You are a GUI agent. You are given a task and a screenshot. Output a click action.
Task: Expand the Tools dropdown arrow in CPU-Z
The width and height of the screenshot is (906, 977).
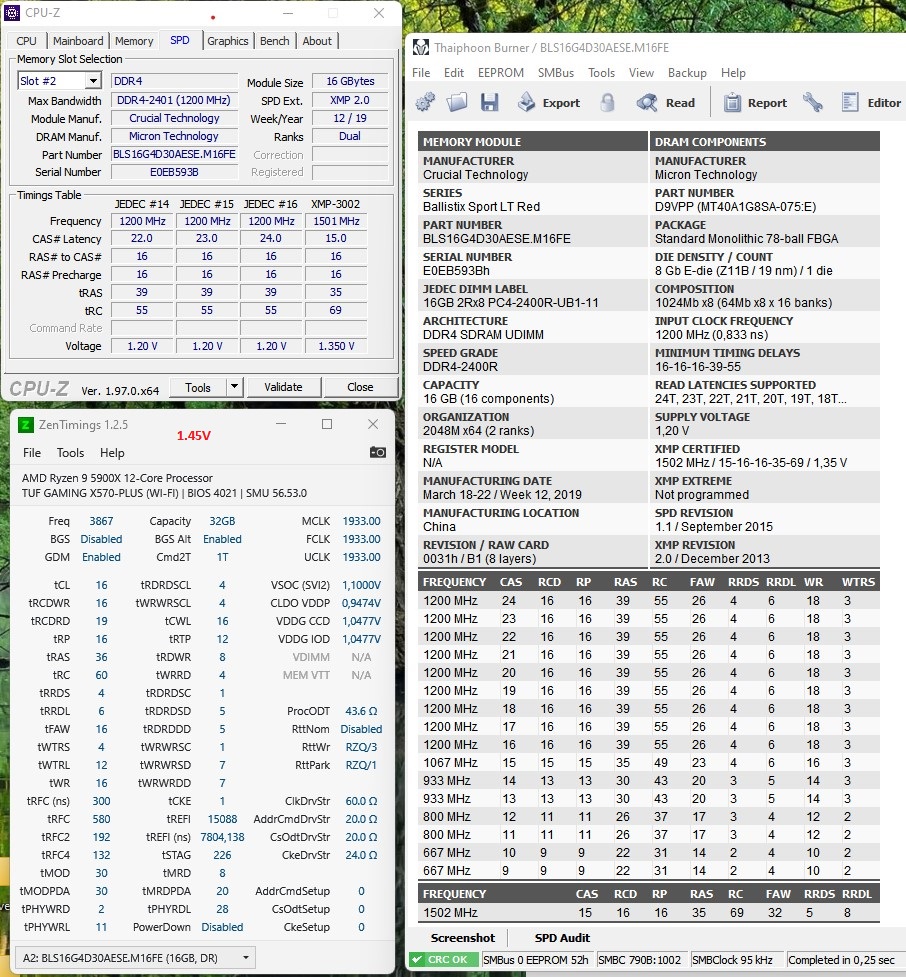[x=234, y=386]
